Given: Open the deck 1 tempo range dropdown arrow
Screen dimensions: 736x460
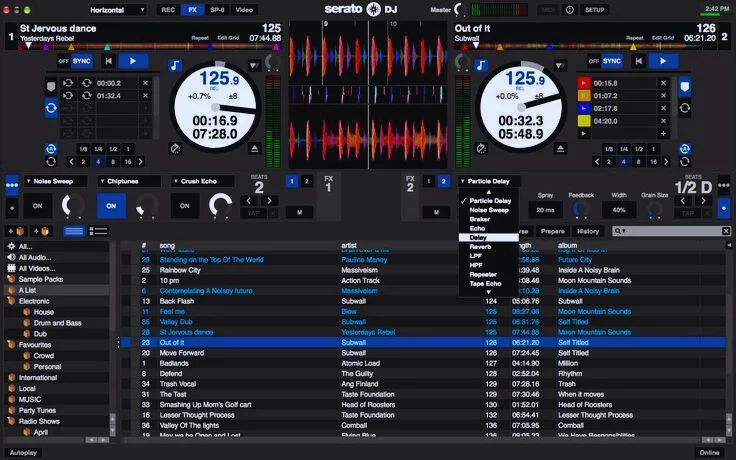Looking at the screenshot, I should click(x=254, y=66).
